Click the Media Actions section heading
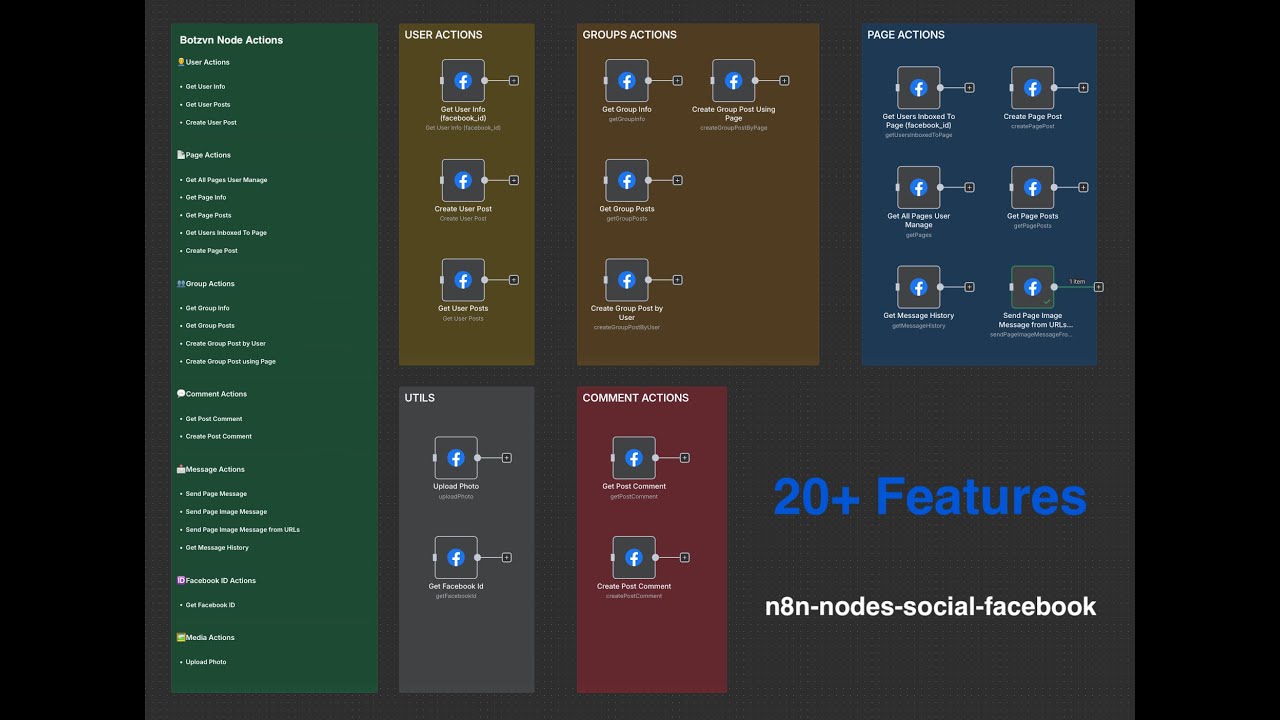Viewport: 1280px width, 720px height. 205,638
